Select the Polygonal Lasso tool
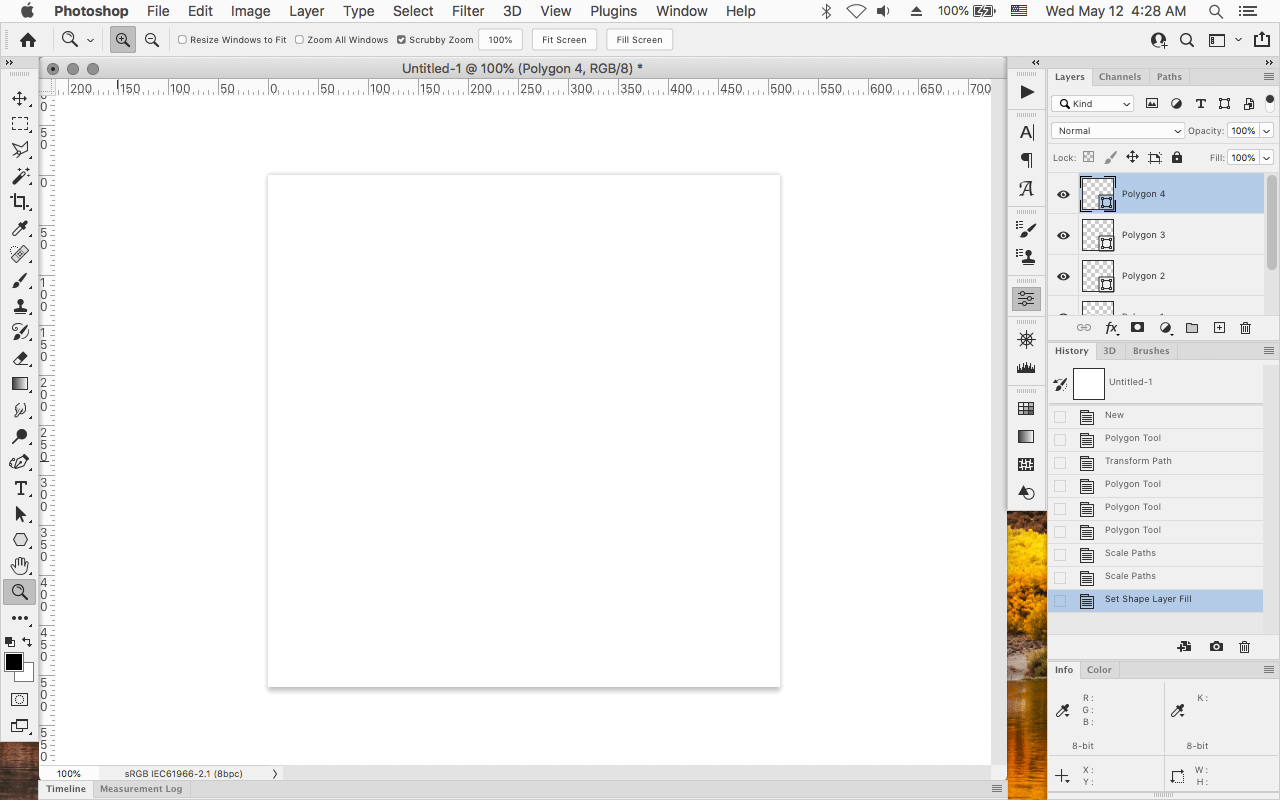Viewport: 1280px width, 800px height. coord(20,150)
